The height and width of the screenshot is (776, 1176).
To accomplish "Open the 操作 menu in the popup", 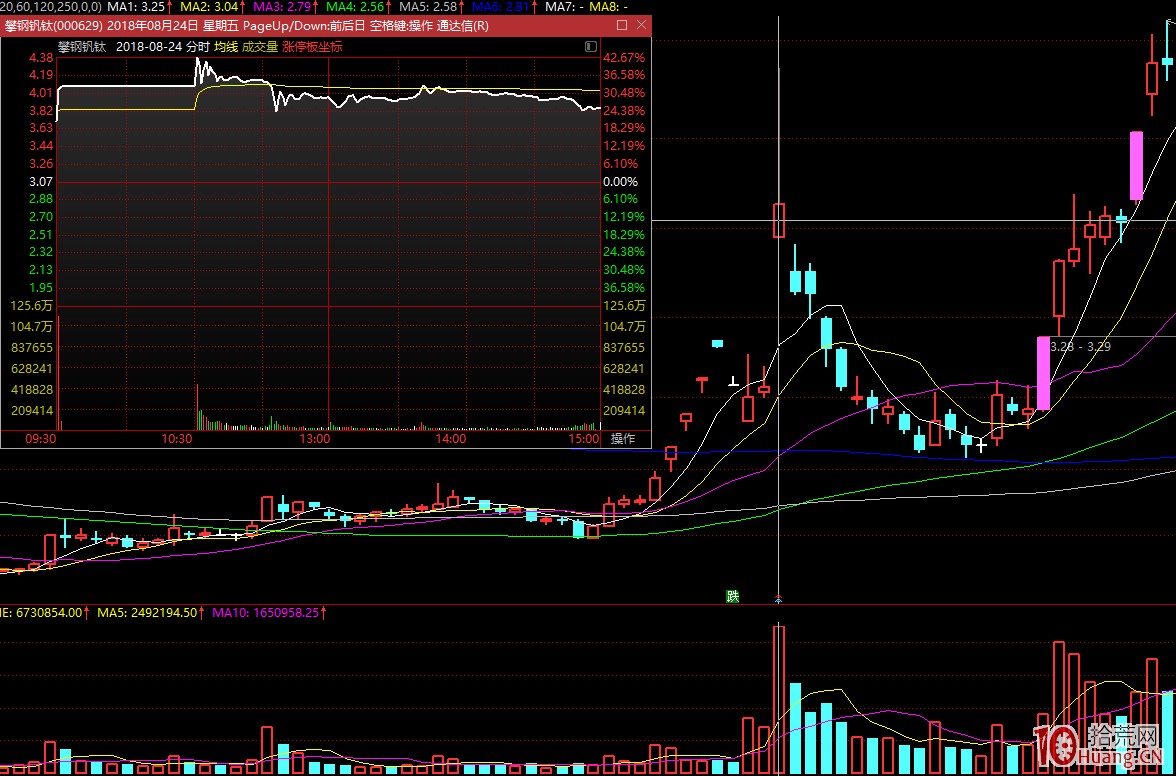I will pos(623,438).
